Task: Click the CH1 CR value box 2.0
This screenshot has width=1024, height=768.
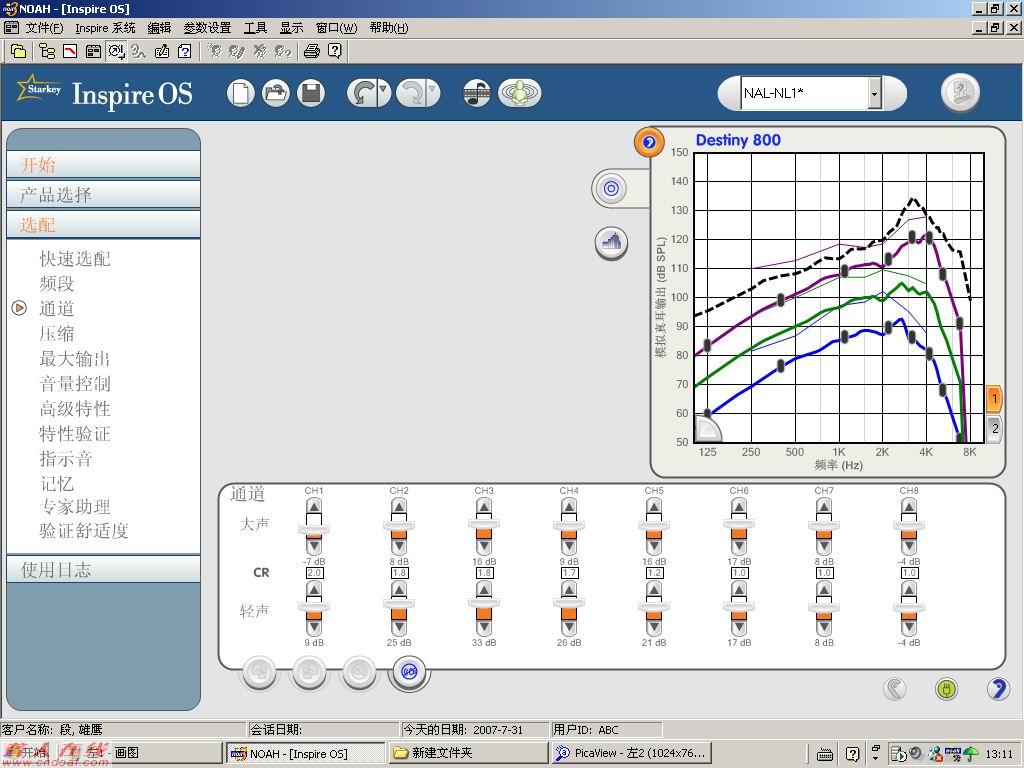Action: coord(314,573)
